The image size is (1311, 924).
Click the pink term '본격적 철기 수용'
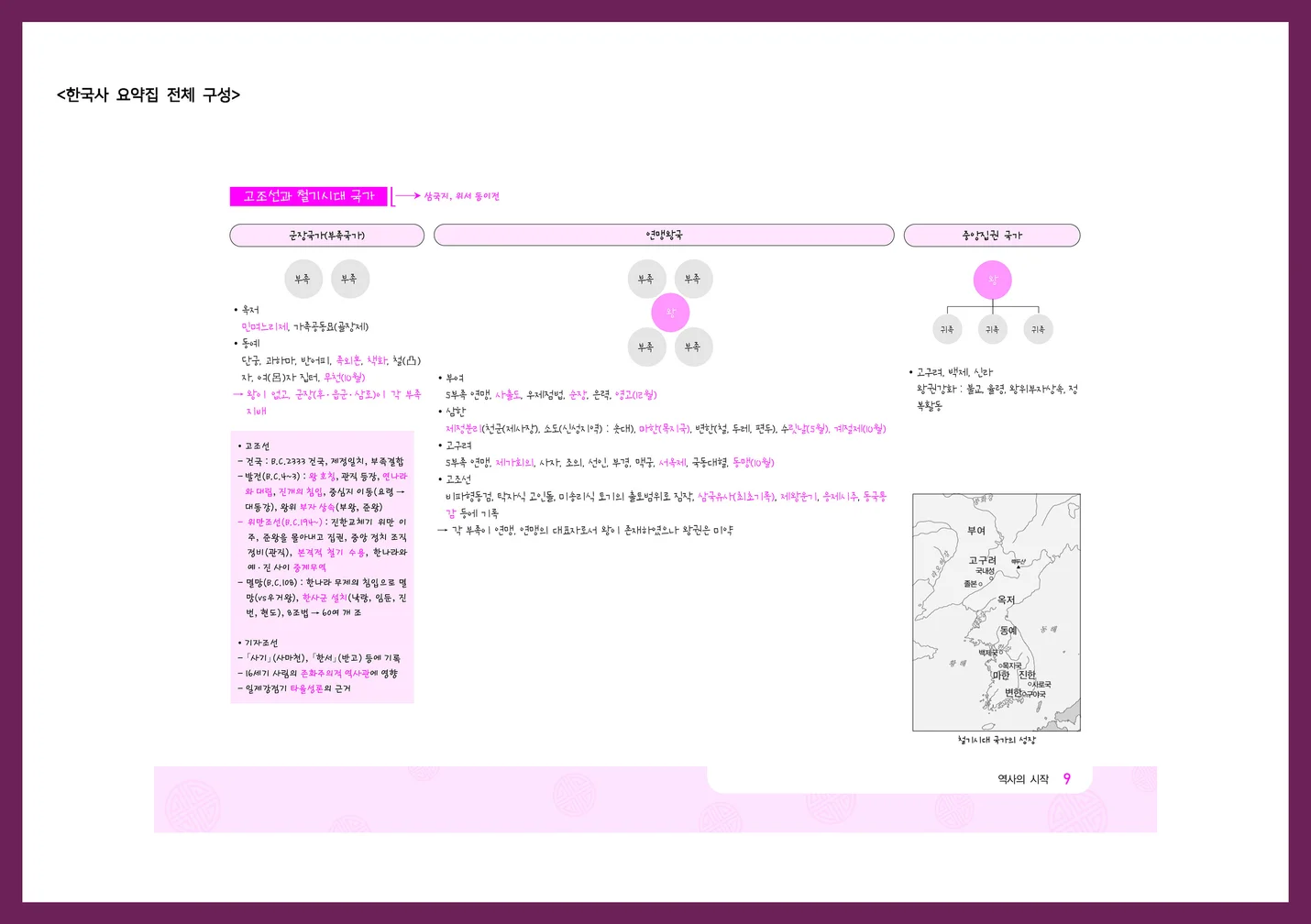tap(331, 553)
